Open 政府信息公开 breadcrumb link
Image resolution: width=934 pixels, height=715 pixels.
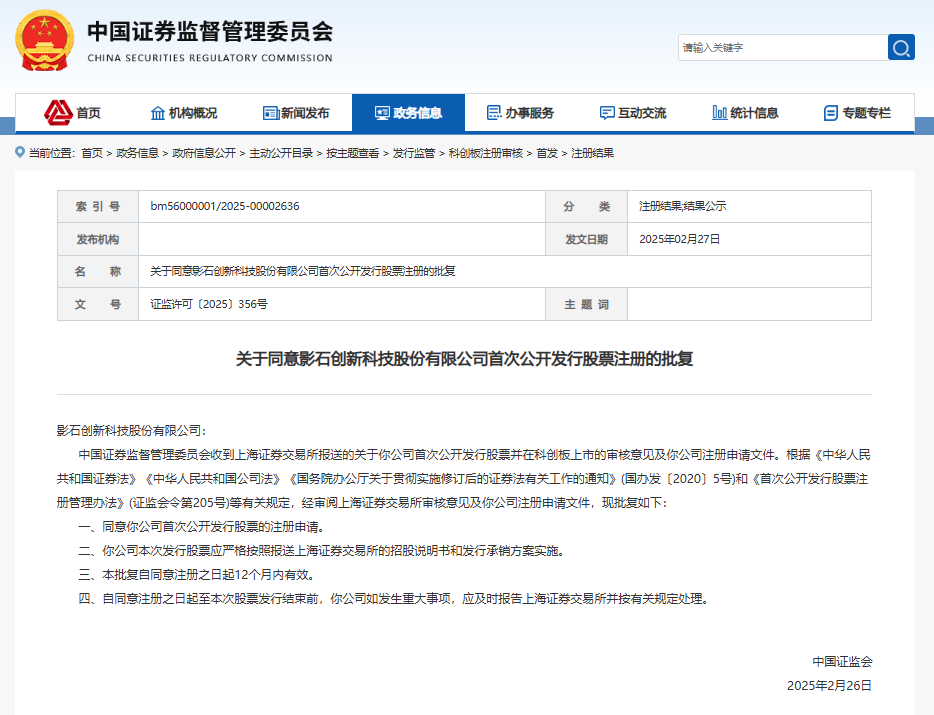point(204,153)
